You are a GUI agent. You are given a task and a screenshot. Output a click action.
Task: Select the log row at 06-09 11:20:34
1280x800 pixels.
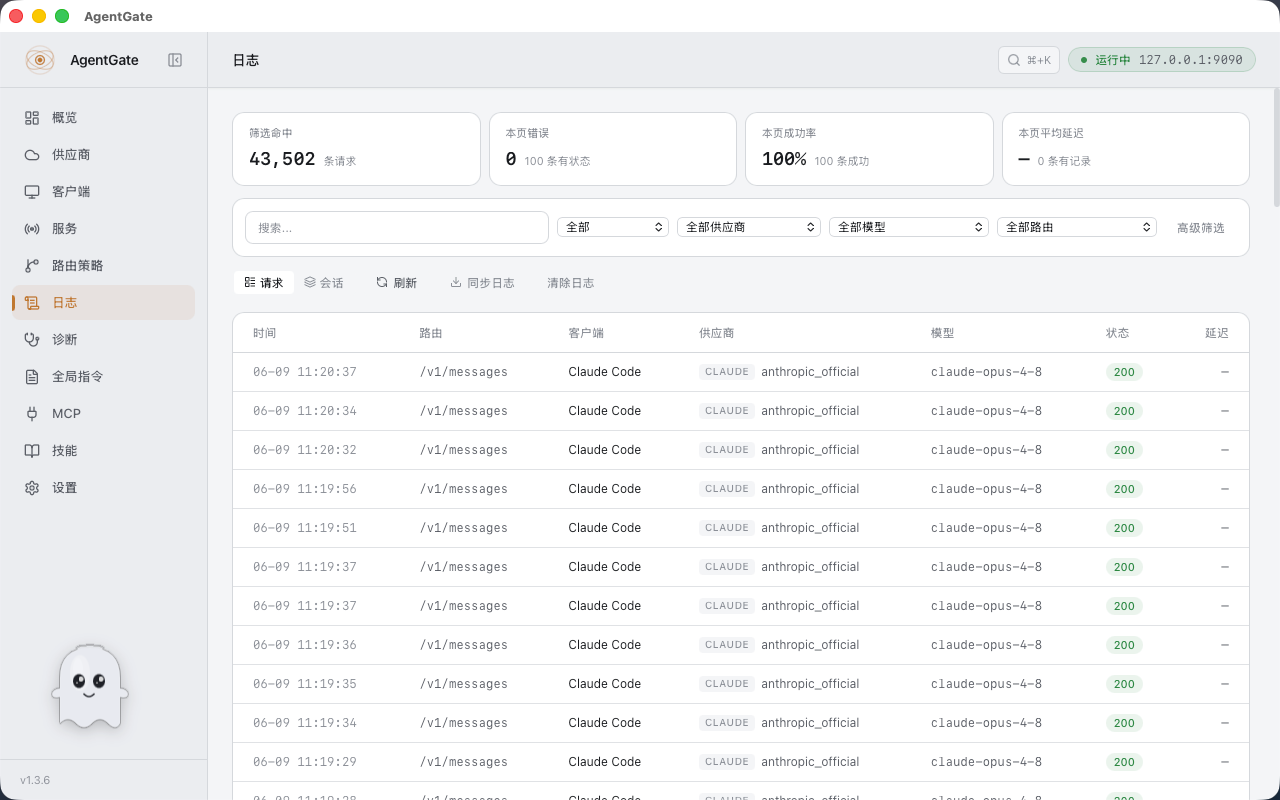[x=741, y=411]
